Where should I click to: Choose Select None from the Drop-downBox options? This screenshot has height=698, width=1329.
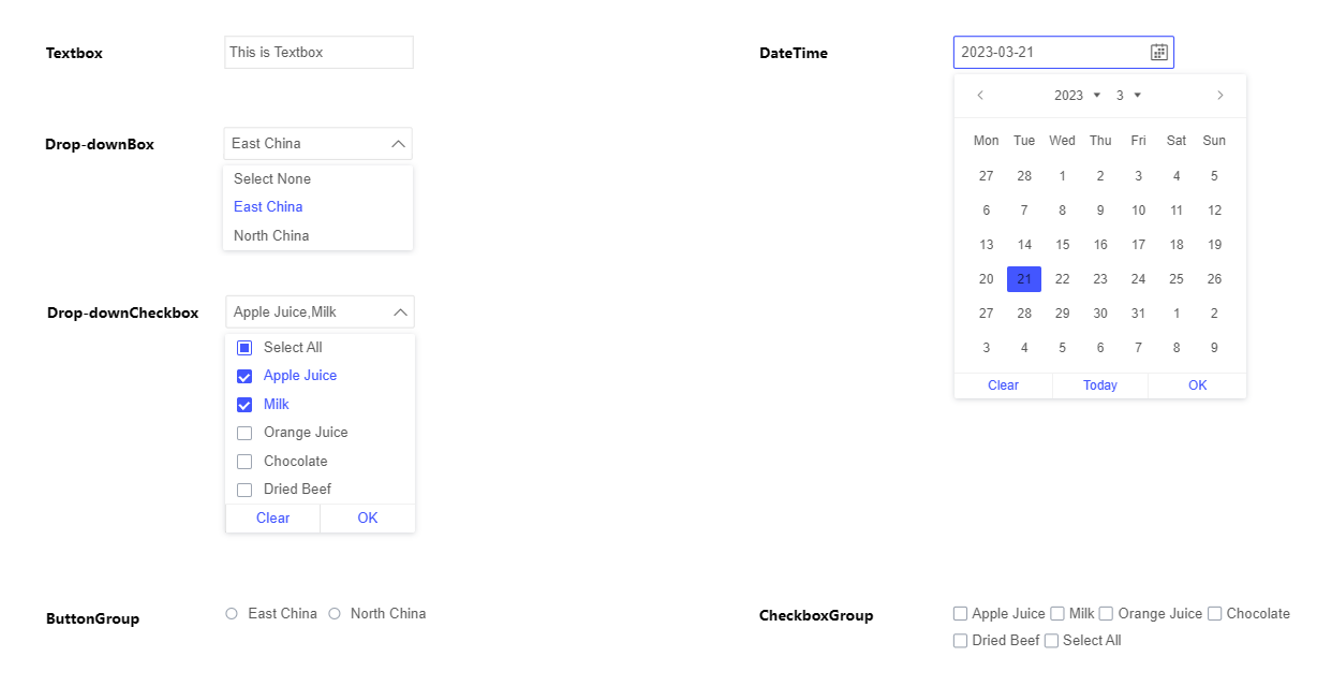coord(272,178)
